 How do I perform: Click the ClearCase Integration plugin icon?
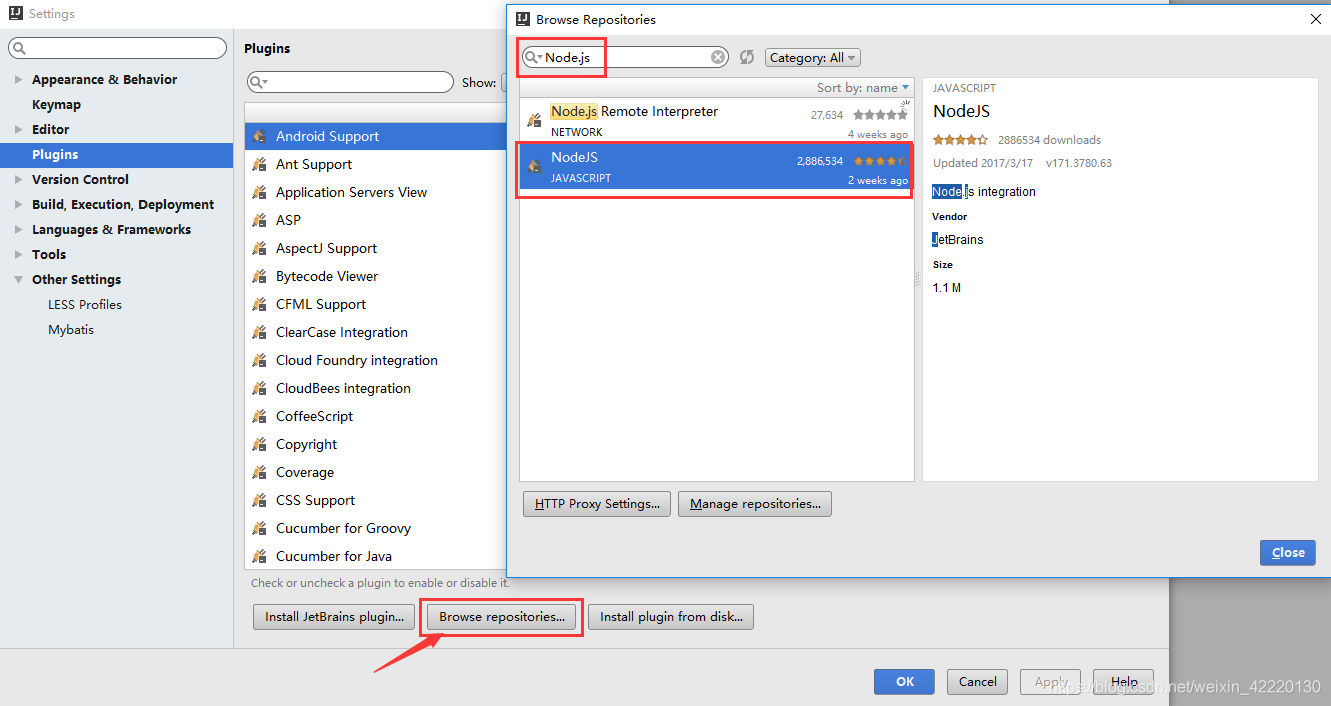[x=260, y=332]
